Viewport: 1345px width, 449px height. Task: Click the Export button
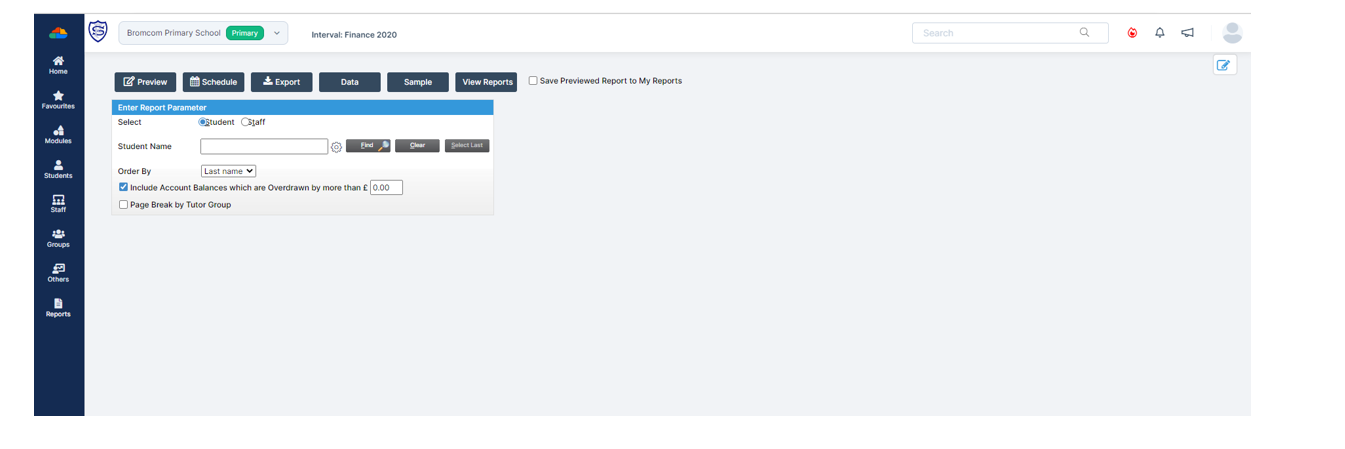tap(281, 82)
